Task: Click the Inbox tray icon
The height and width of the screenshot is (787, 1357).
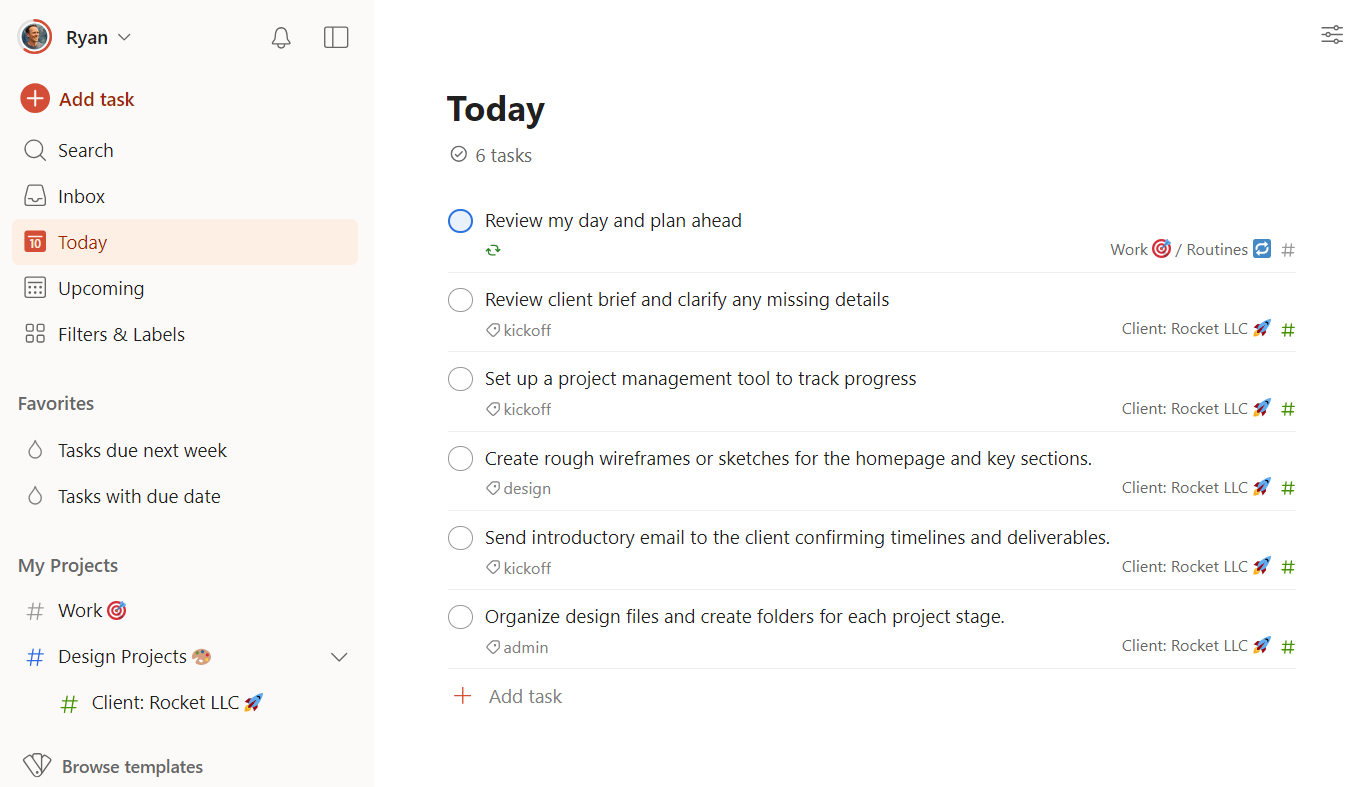Action: pos(35,197)
